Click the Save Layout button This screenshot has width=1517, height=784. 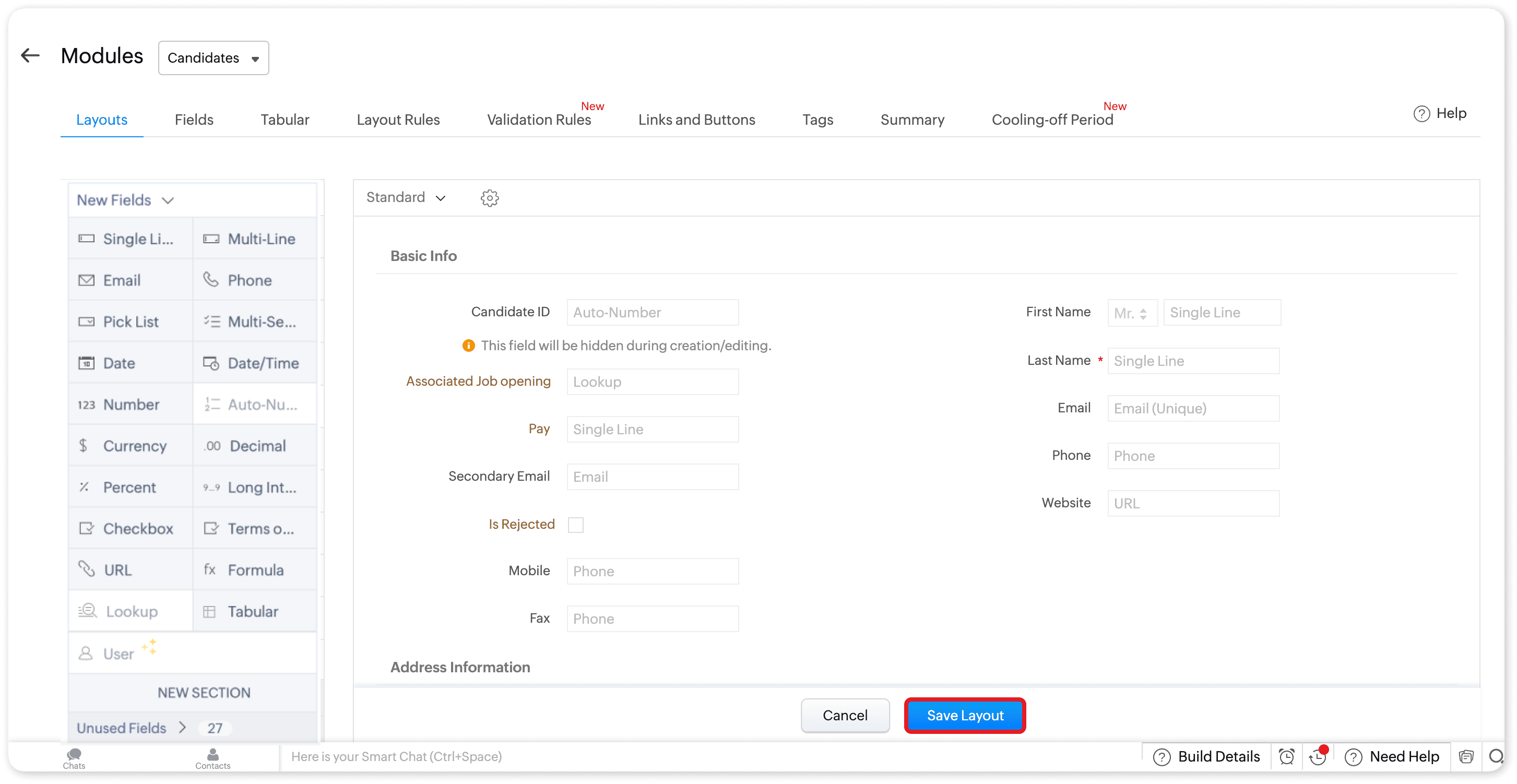tap(965, 715)
